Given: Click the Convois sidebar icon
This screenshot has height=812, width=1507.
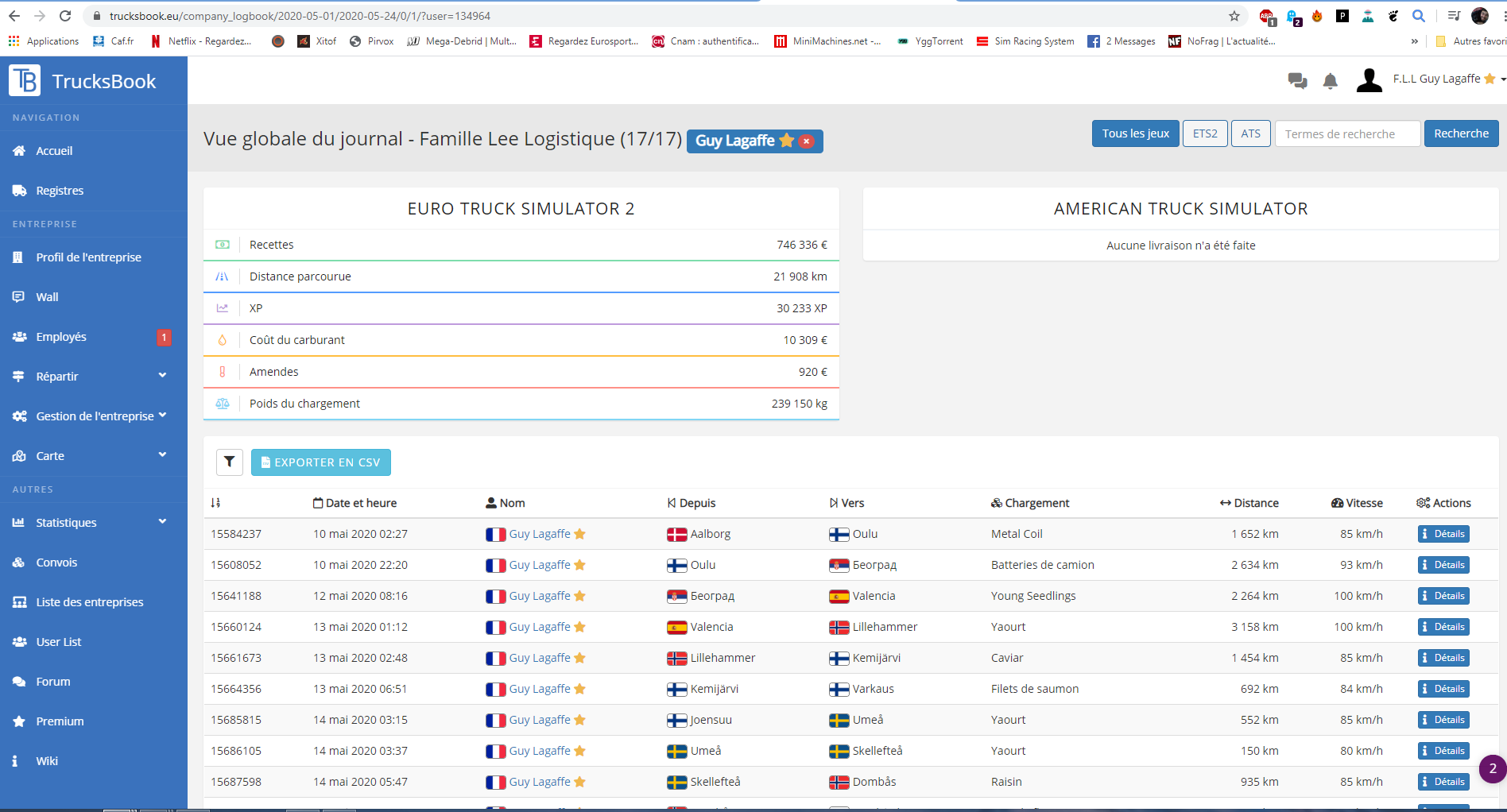Looking at the screenshot, I should coord(18,563).
